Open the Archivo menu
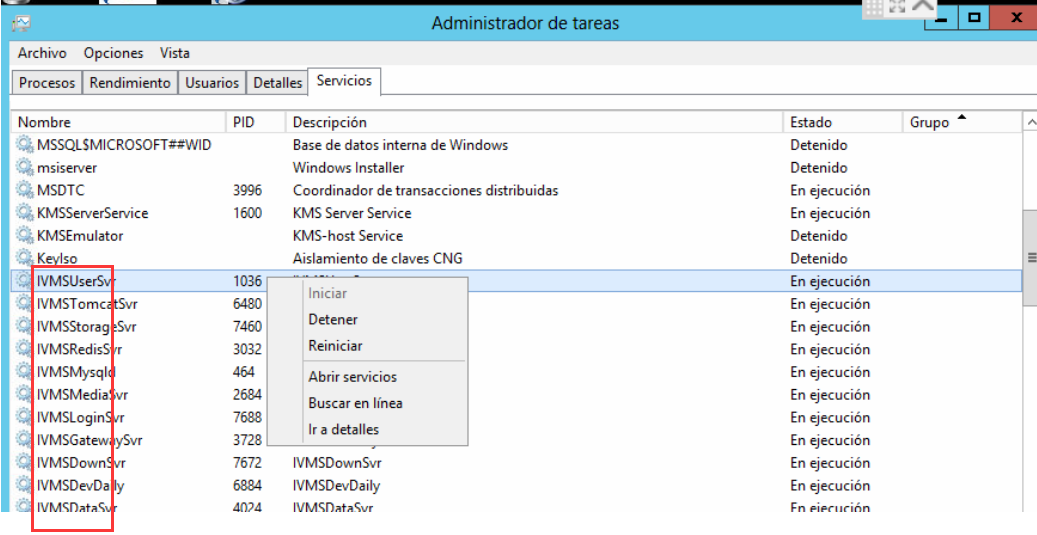 42,53
